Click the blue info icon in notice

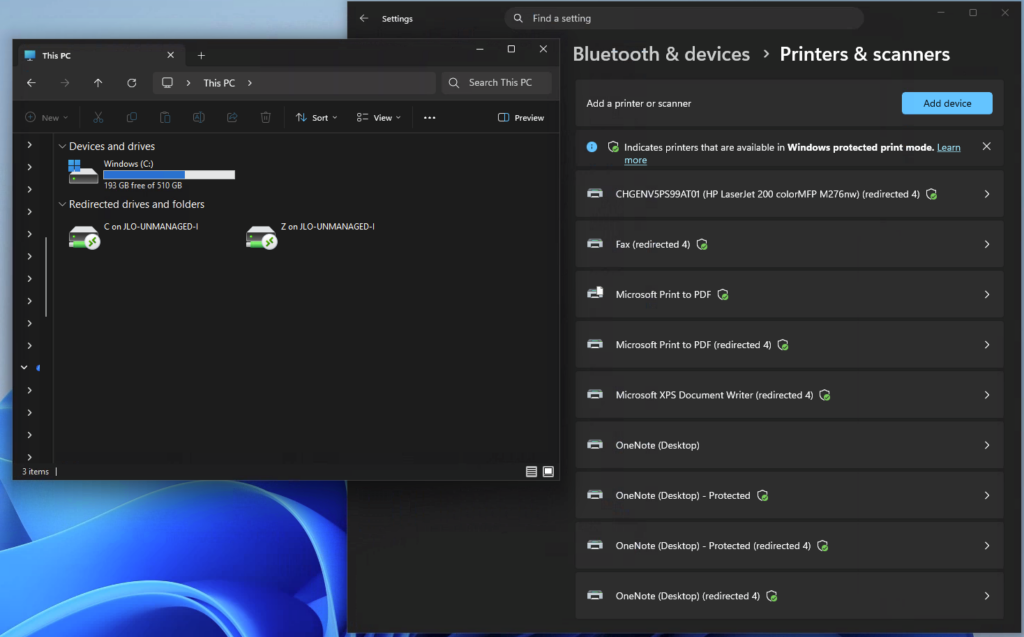(592, 147)
